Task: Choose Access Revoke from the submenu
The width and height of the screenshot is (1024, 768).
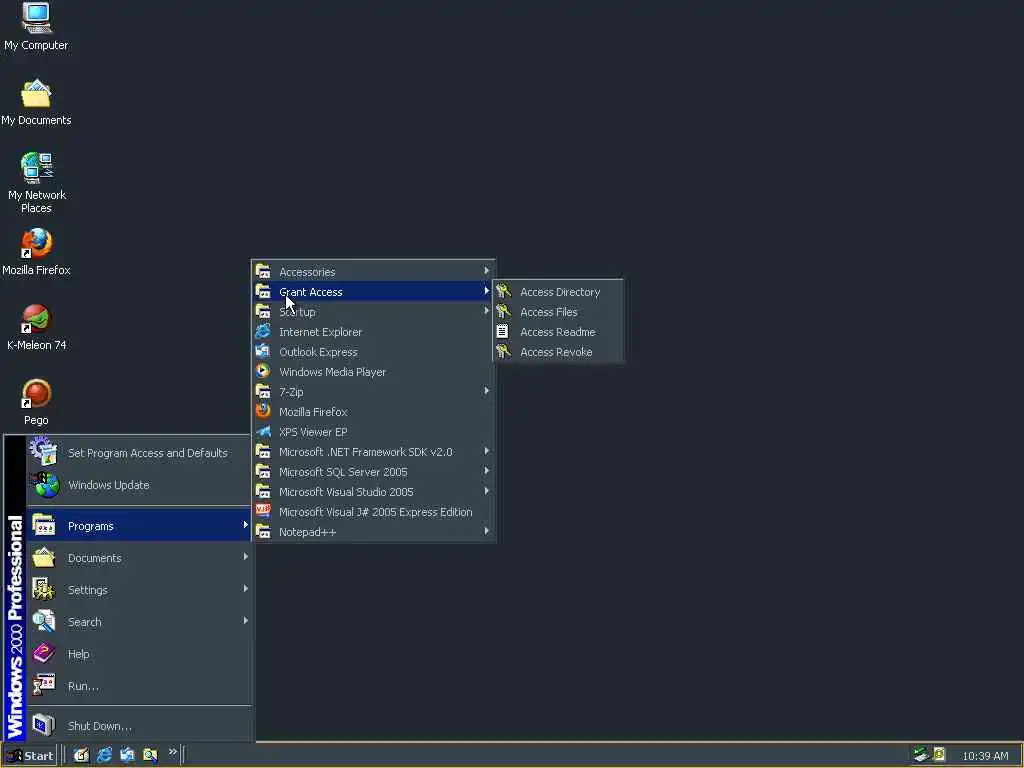Action: [558, 351]
